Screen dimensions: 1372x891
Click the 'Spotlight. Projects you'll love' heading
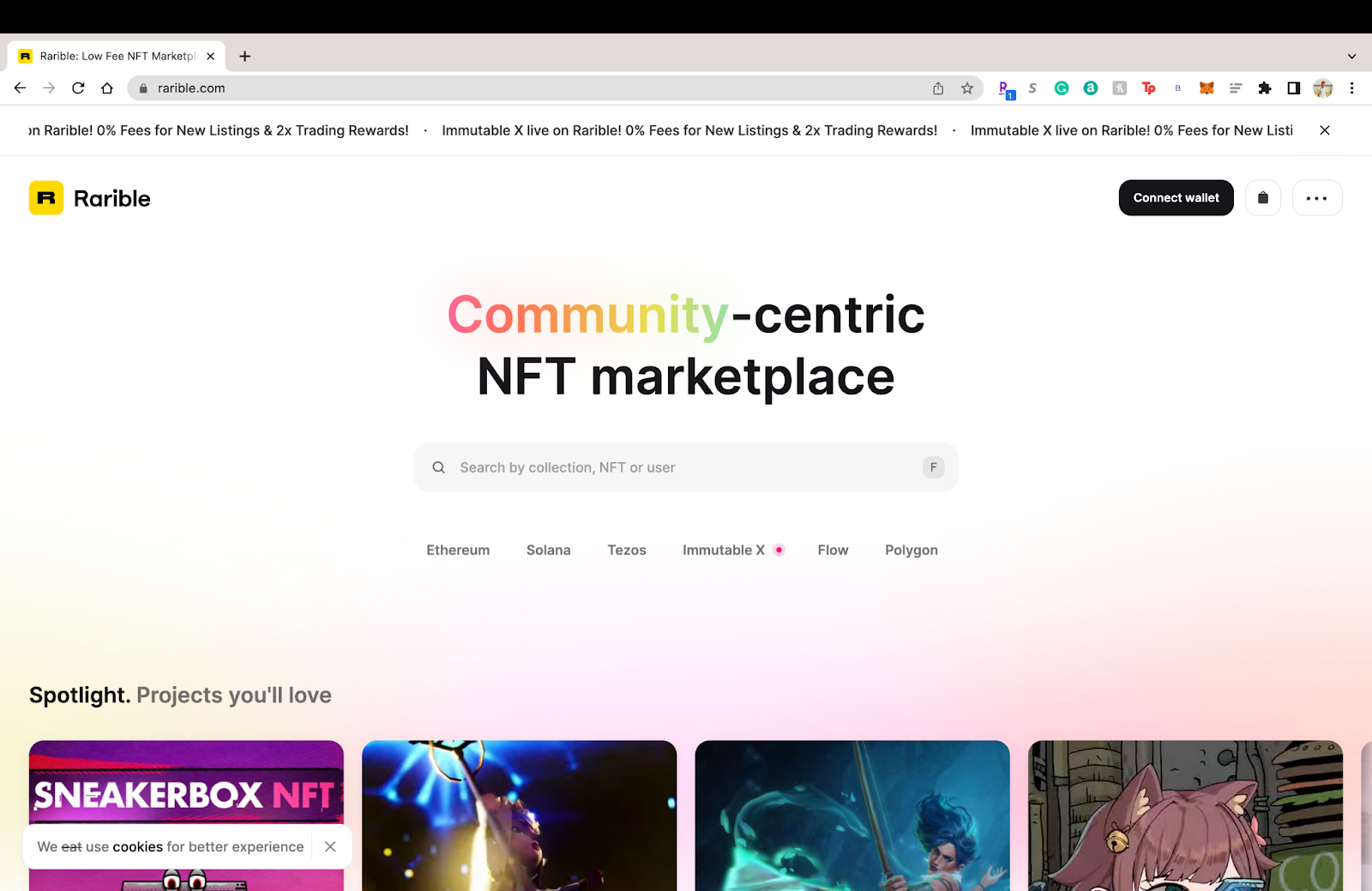[180, 695]
